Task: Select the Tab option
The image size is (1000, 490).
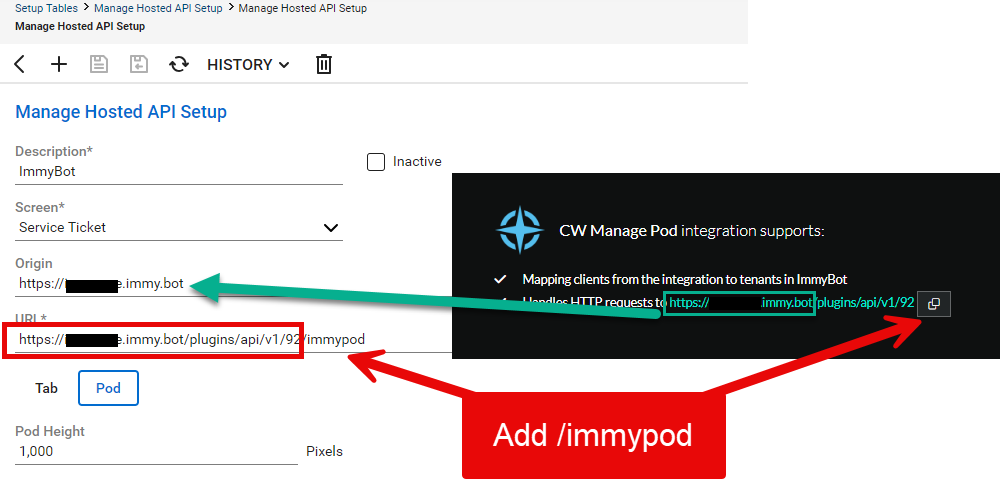Action: pos(47,388)
